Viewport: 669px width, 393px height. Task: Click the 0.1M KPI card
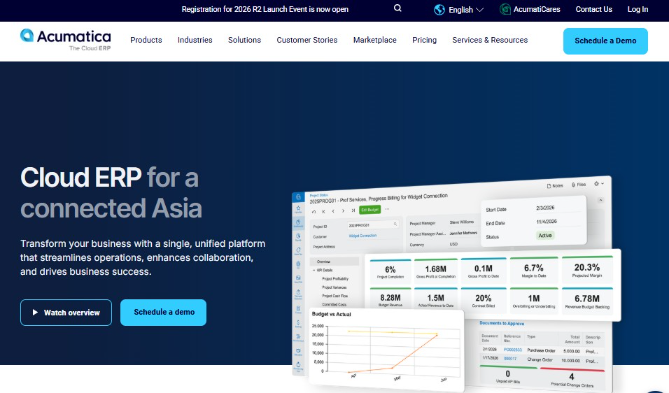(483, 271)
